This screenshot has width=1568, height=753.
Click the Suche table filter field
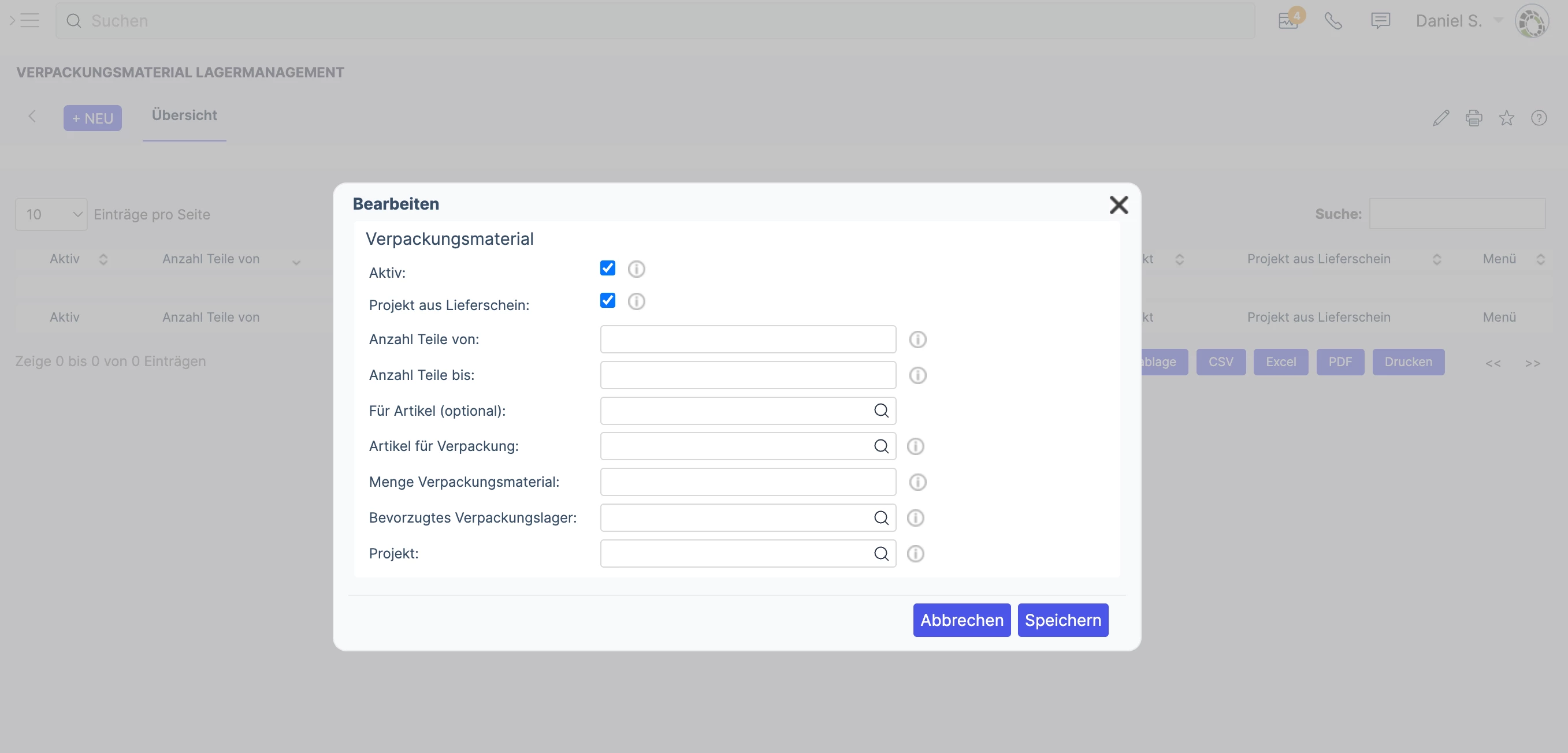click(1457, 214)
